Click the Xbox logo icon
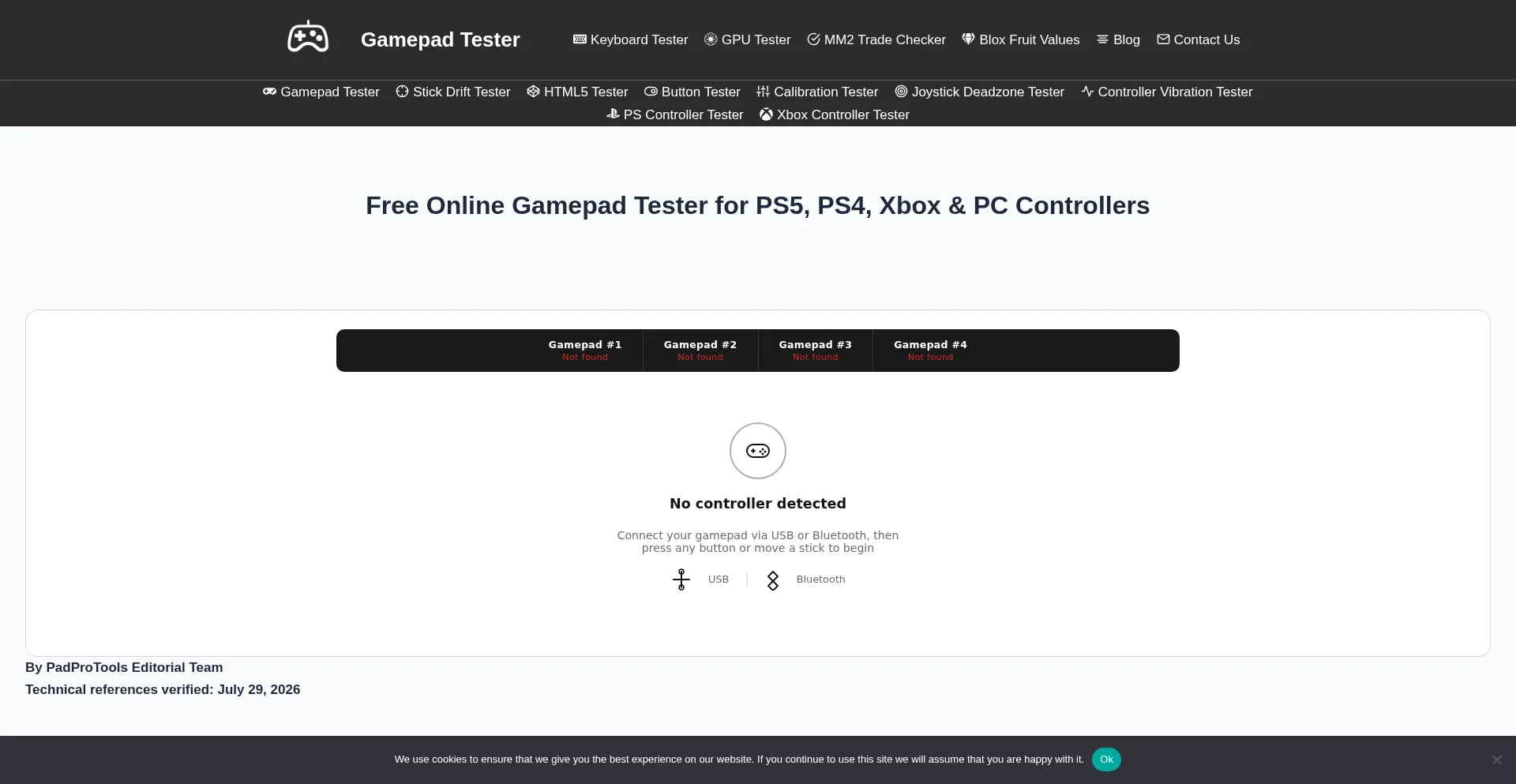Image resolution: width=1516 pixels, height=784 pixels. tap(766, 114)
